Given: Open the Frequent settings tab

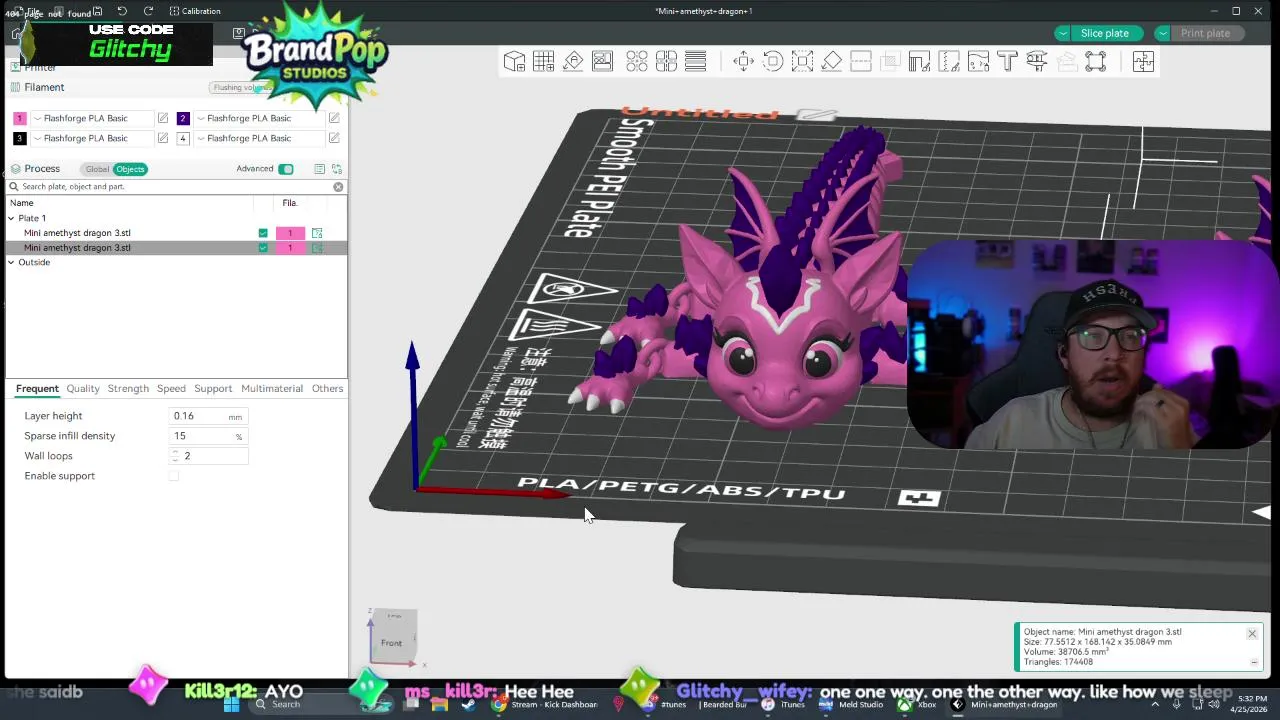Looking at the screenshot, I should point(37,389).
